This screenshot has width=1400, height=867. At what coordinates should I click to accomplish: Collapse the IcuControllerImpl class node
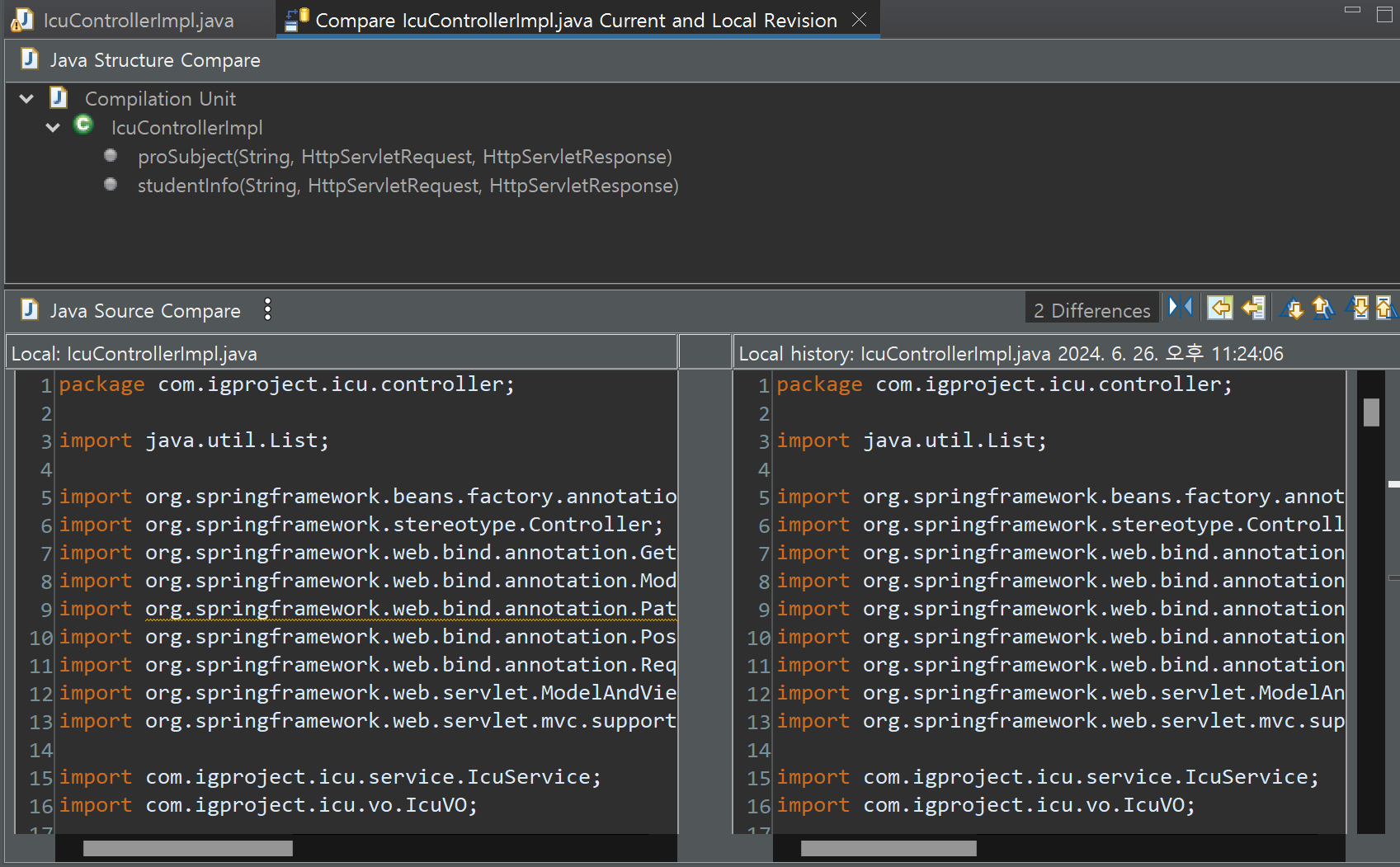[53, 128]
